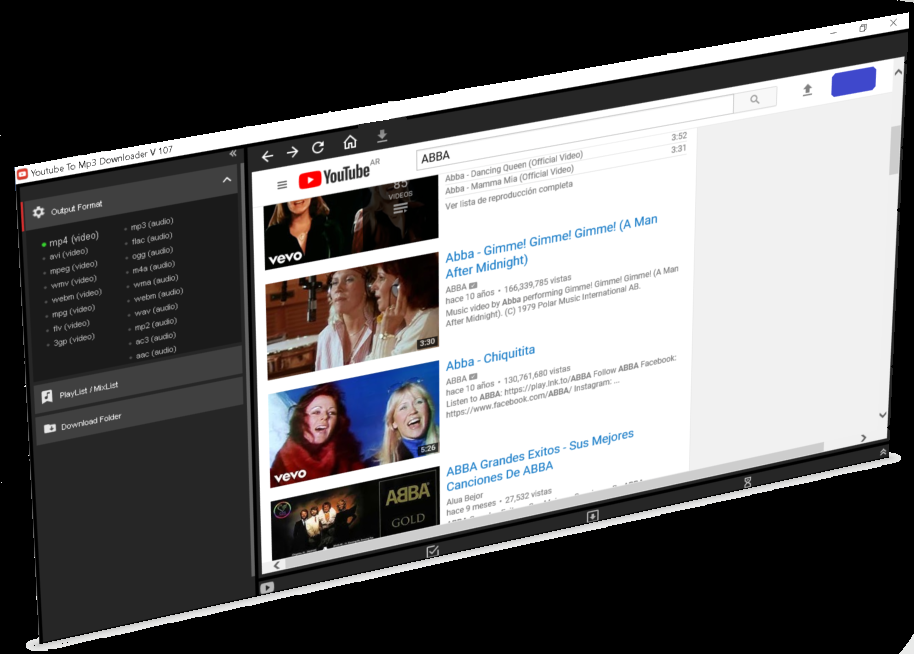Click Abba - Mamma Mia (Official Video) entry
Viewport: 914px width, 654px height.
tap(509, 180)
